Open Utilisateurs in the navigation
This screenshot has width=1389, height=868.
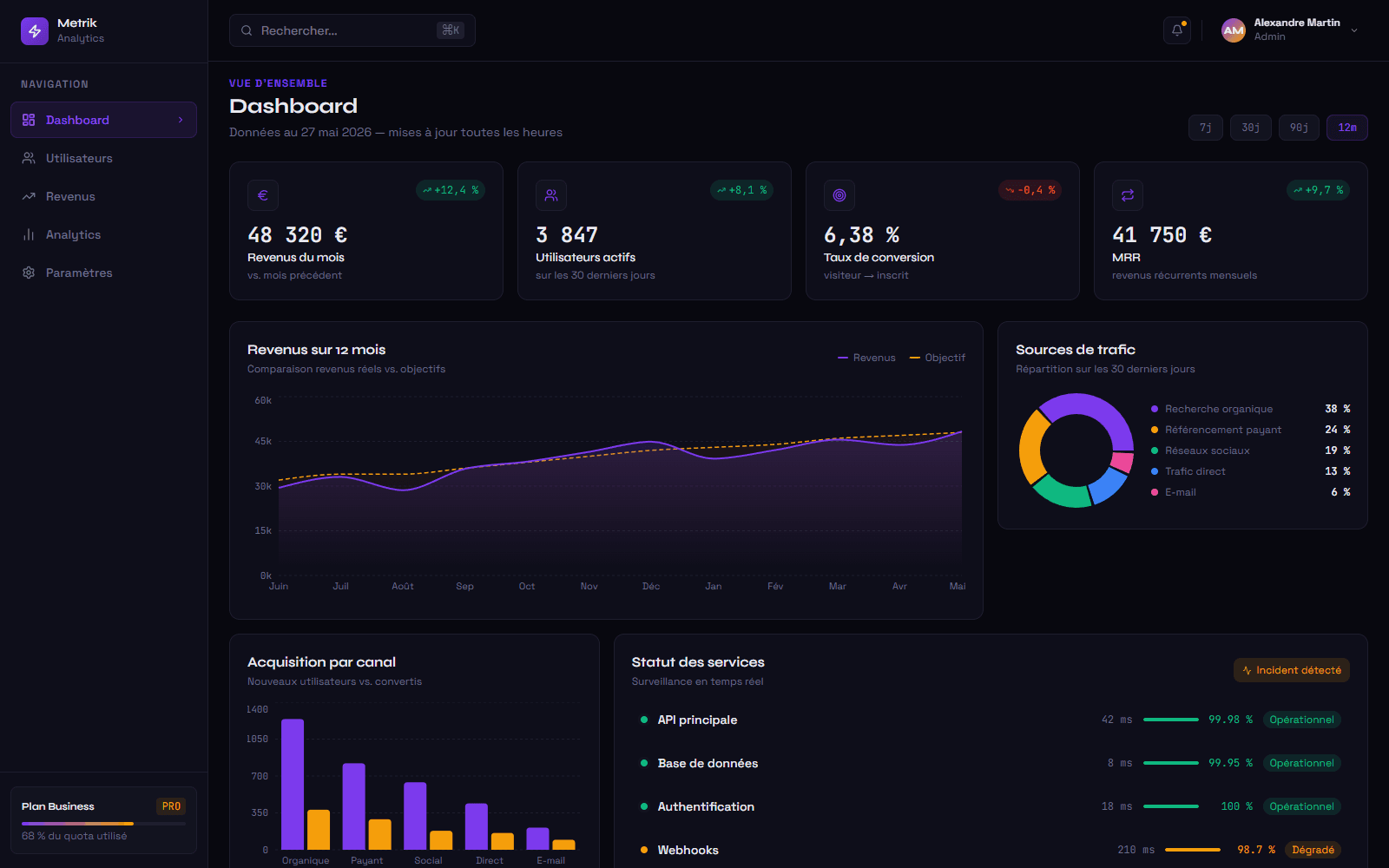pyautogui.click(x=103, y=158)
